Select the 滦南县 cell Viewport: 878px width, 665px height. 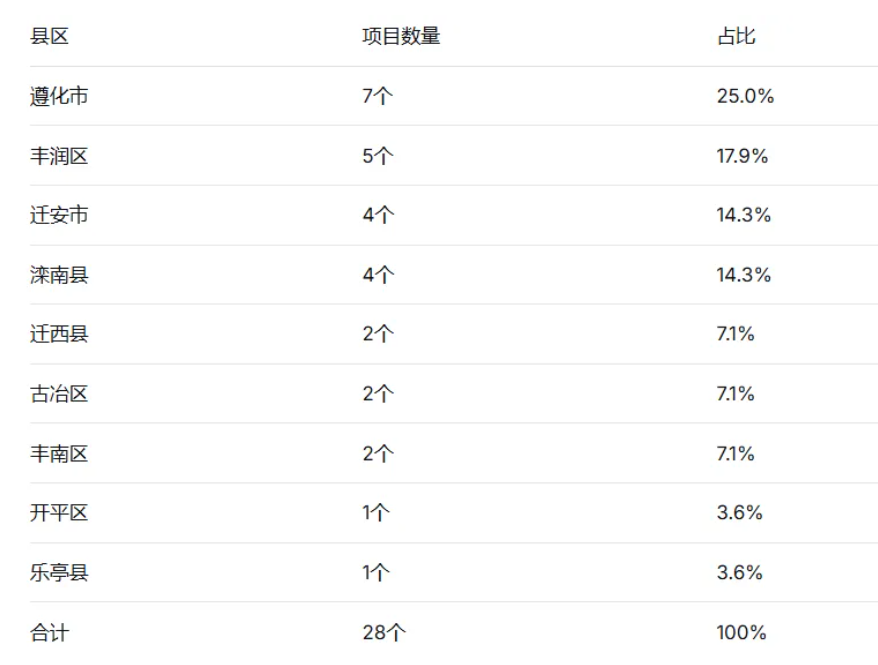pyautogui.click(x=59, y=275)
